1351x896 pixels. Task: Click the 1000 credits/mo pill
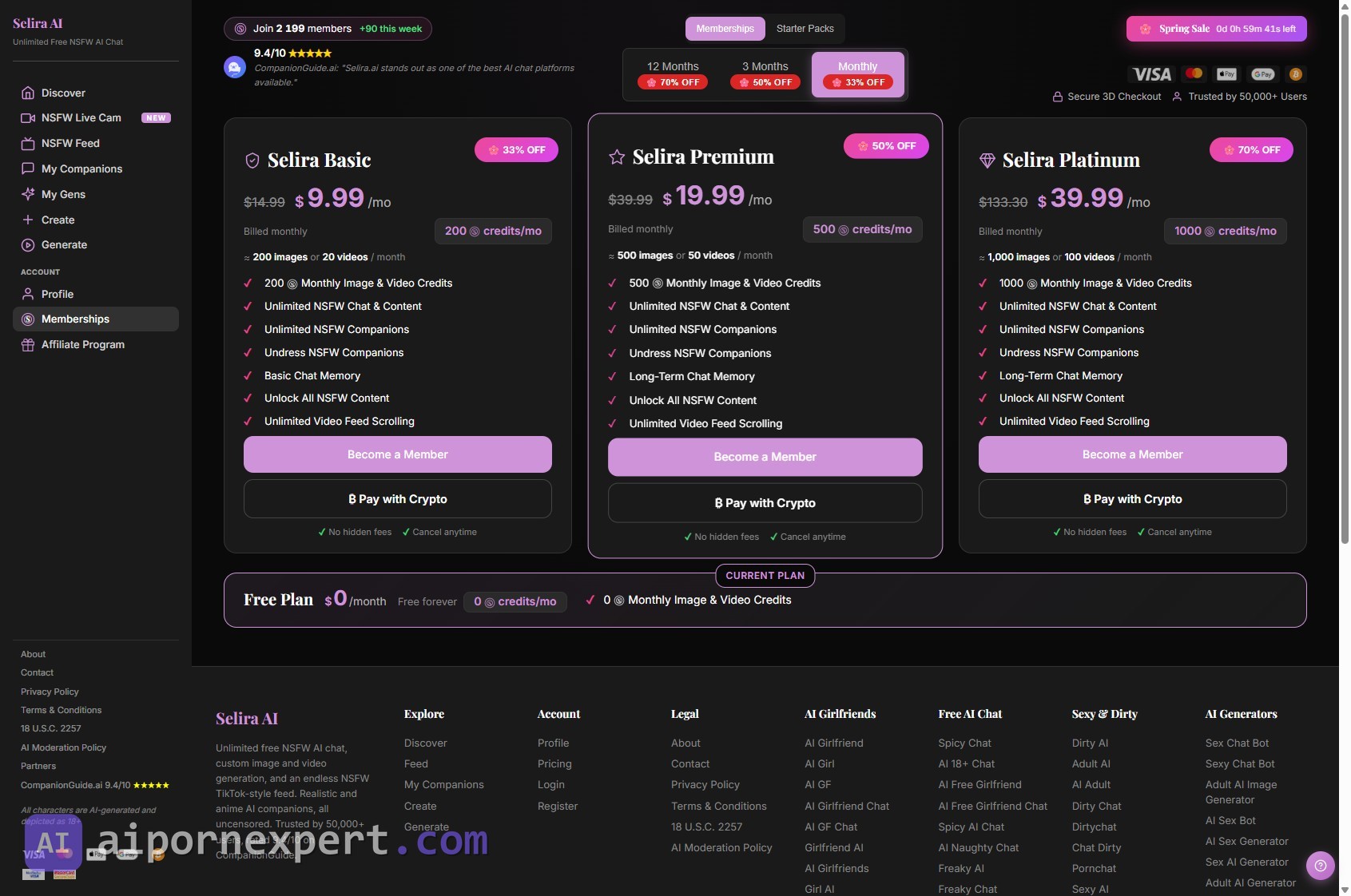click(x=1226, y=231)
